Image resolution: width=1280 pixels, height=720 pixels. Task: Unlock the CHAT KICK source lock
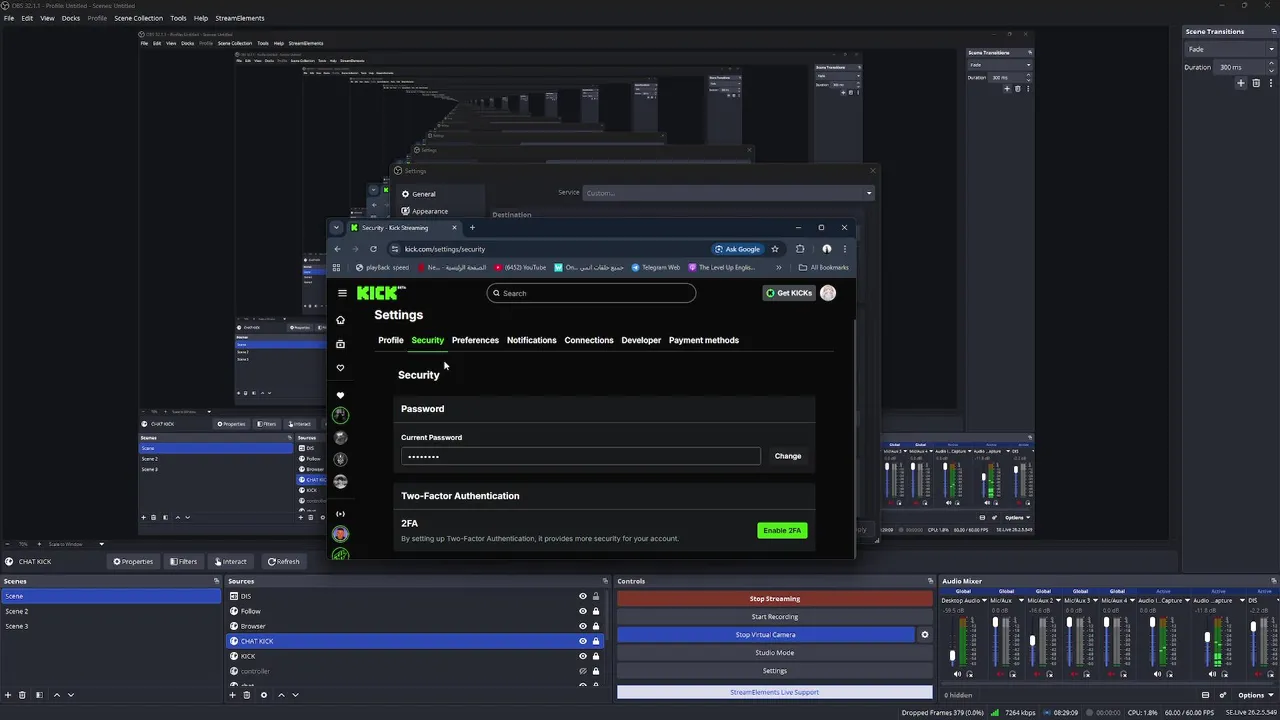[x=596, y=641]
